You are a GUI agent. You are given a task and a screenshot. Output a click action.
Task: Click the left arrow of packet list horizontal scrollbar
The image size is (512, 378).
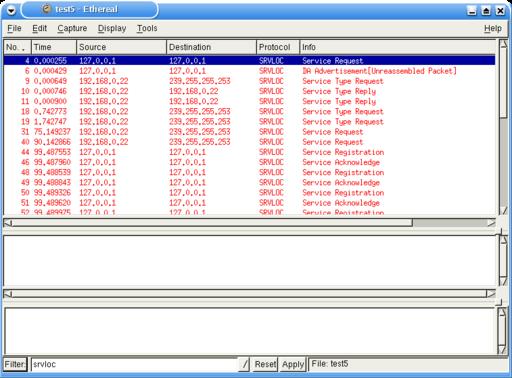point(8,223)
